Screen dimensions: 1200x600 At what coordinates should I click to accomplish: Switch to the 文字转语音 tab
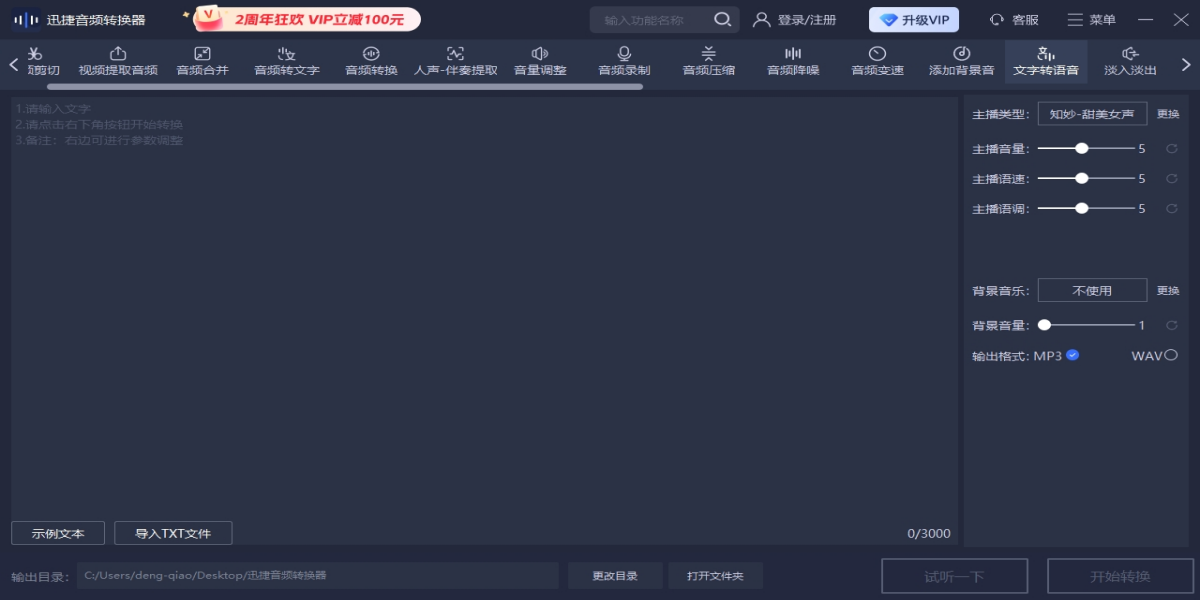(x=1045, y=61)
